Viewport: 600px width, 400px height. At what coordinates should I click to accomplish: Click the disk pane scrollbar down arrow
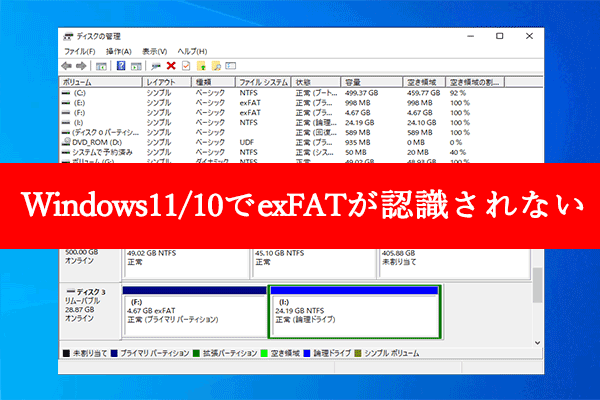537,343
